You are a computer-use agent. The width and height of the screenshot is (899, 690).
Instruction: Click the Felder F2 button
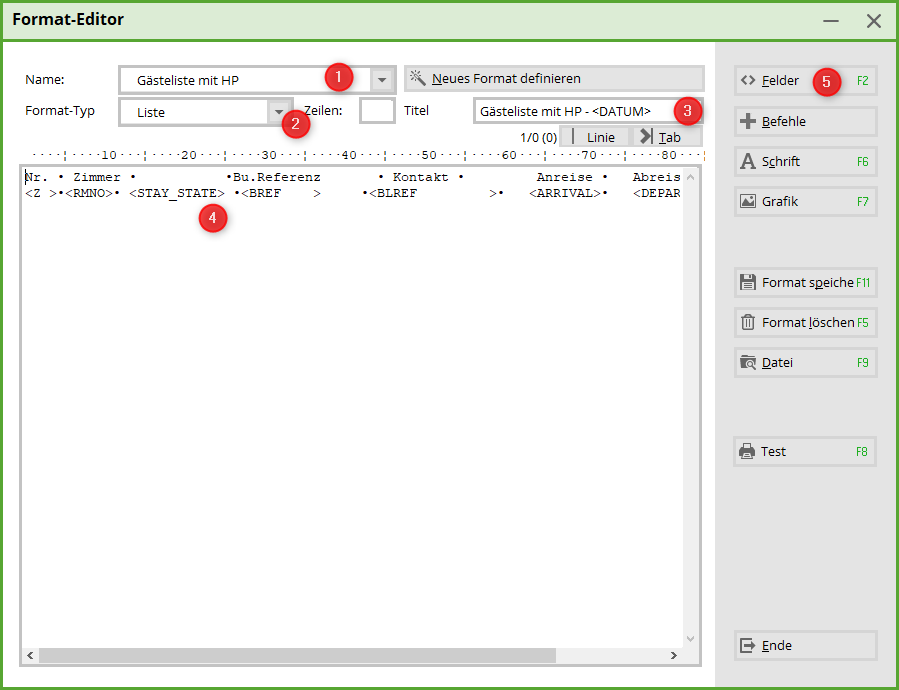click(806, 81)
